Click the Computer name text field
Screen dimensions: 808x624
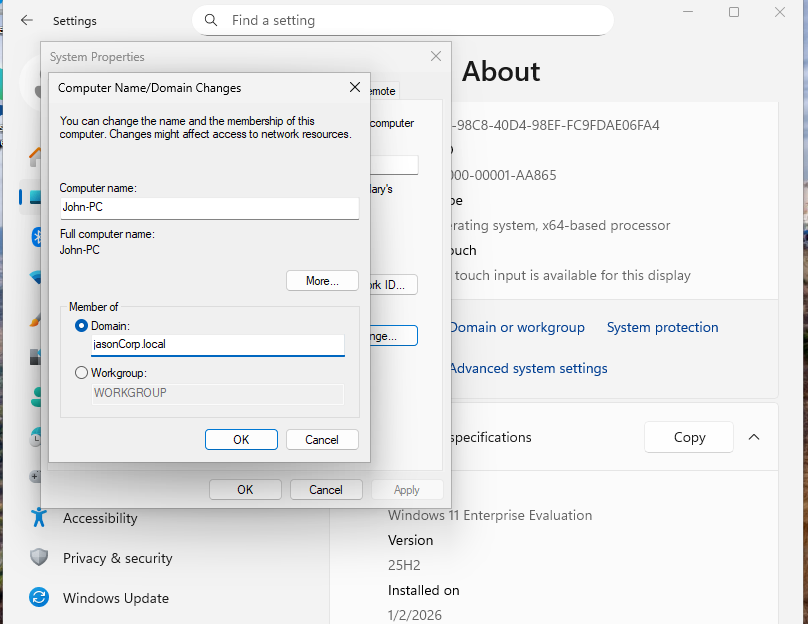point(208,208)
